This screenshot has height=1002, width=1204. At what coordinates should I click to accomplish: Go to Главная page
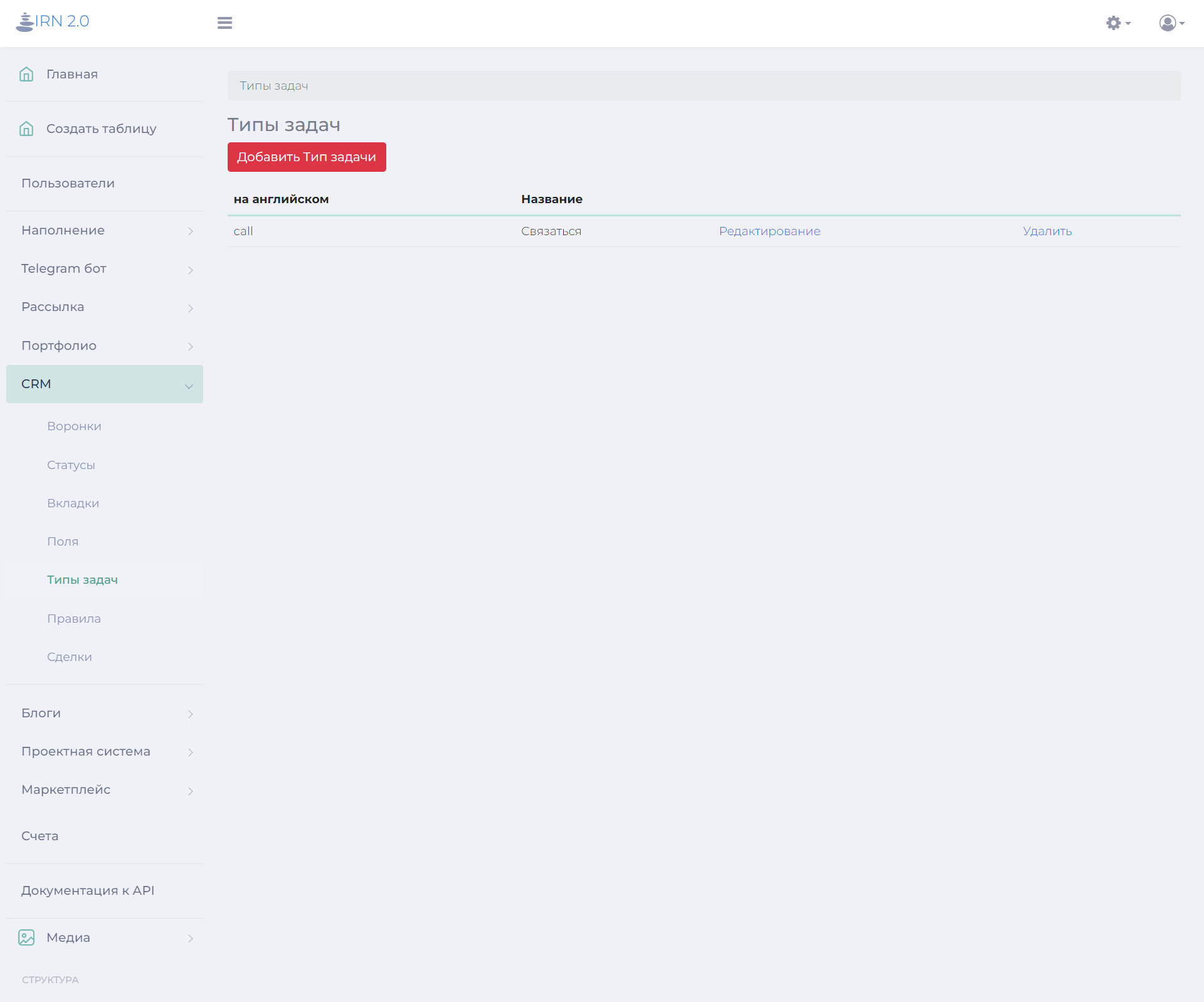72,74
